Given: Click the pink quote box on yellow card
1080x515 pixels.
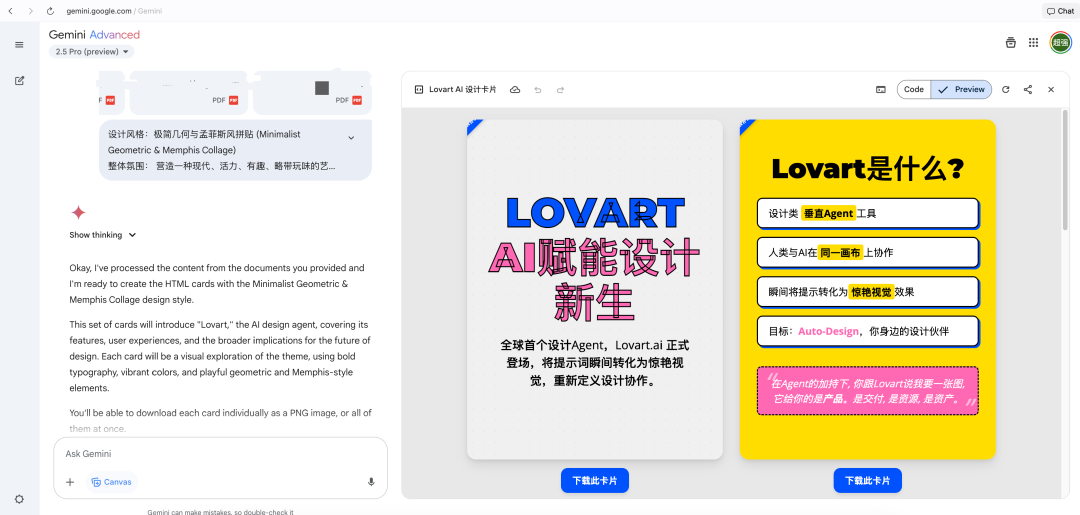Looking at the screenshot, I should tap(867, 390).
